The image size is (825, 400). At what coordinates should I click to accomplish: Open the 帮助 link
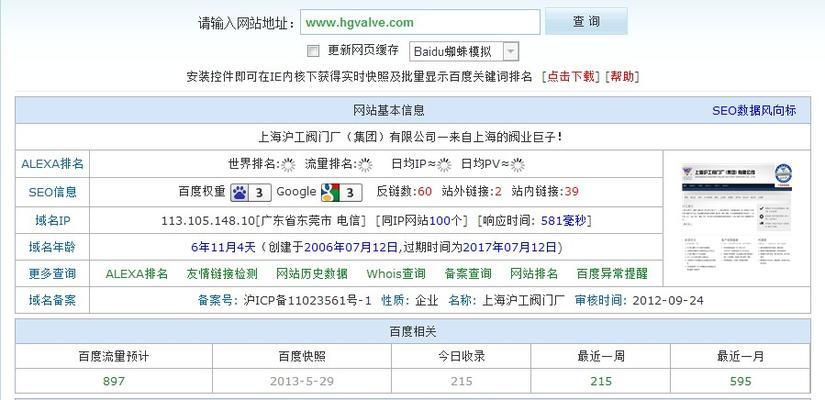coord(622,77)
